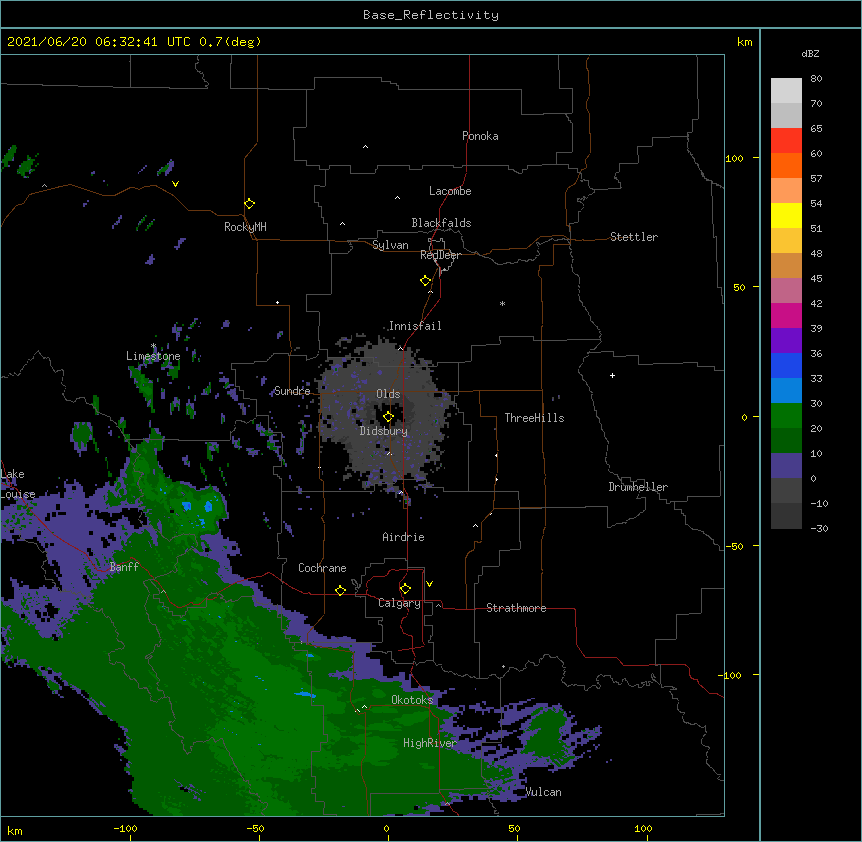Click the 80 value atop the dBZ legend
The image size is (862, 842).
click(816, 79)
